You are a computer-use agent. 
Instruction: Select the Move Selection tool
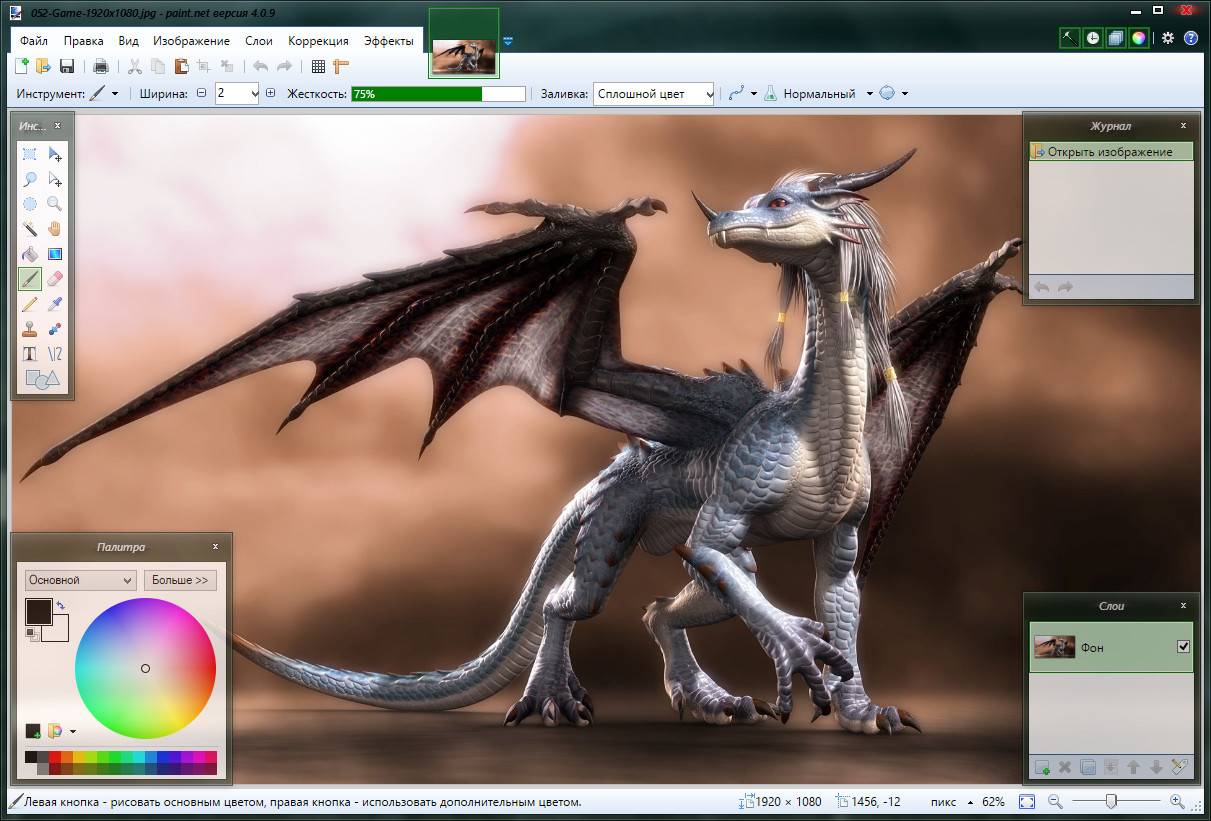55,179
